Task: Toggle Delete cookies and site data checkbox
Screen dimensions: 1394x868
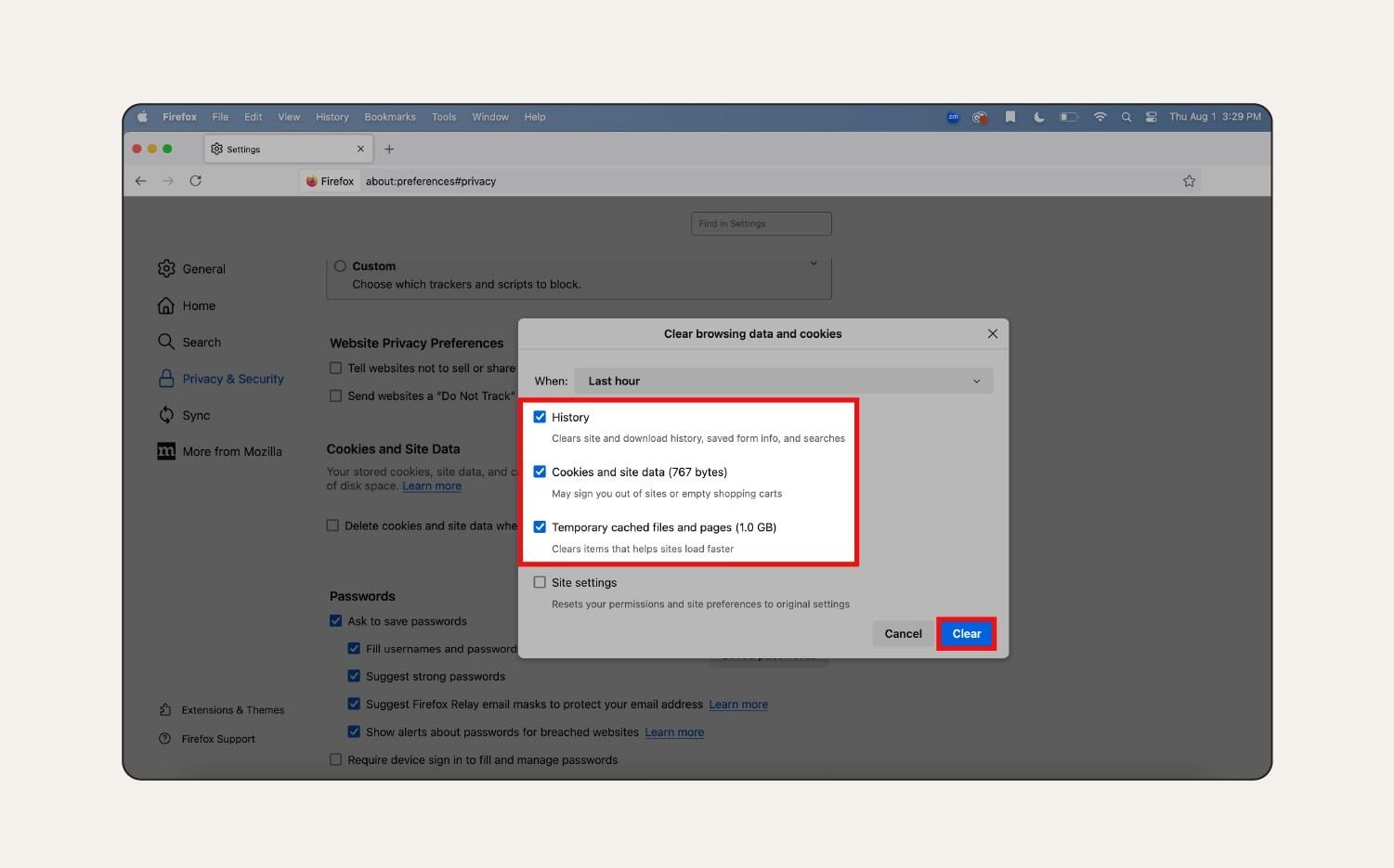Action: 332,525
